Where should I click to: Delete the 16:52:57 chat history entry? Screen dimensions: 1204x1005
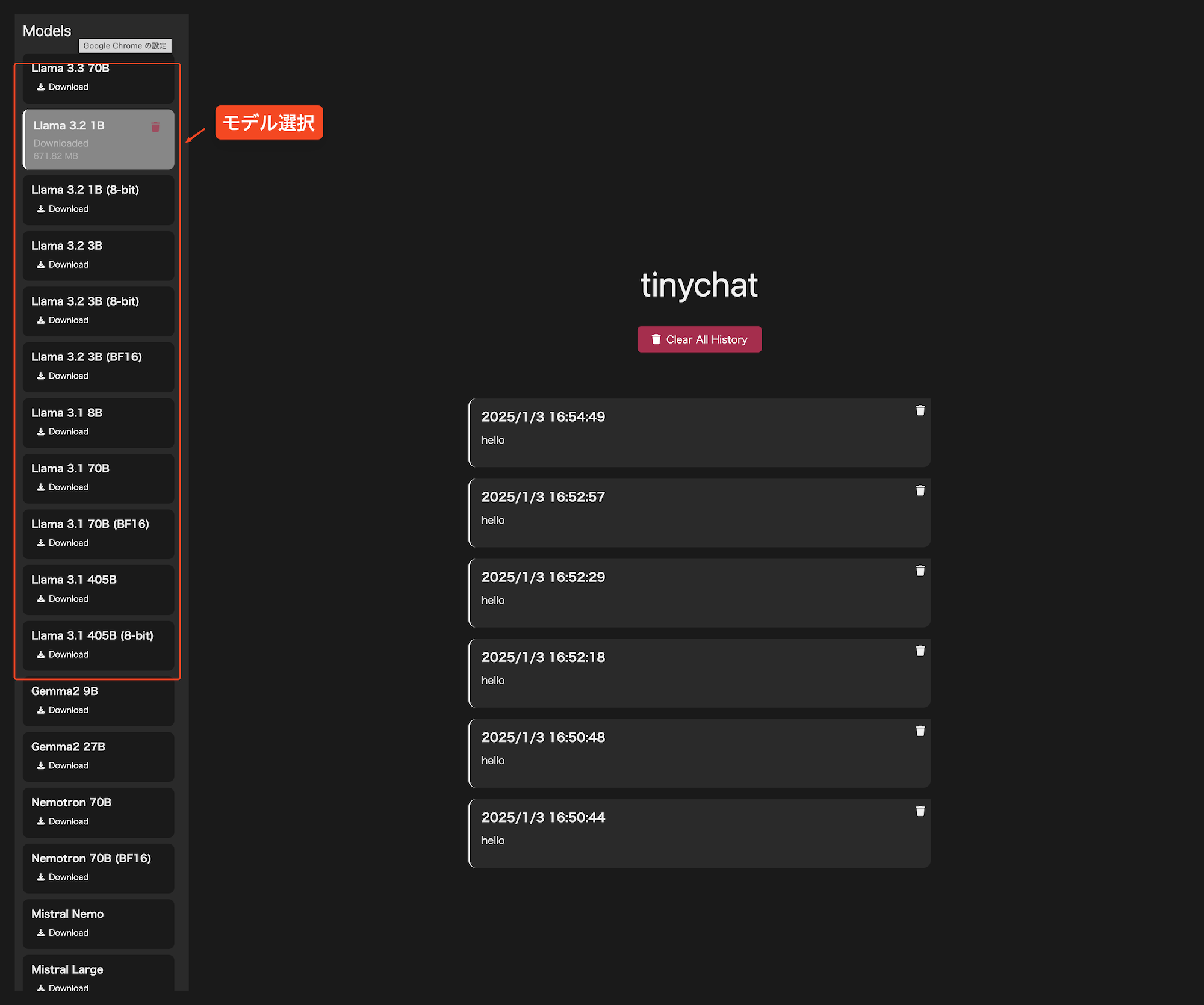[x=920, y=491]
